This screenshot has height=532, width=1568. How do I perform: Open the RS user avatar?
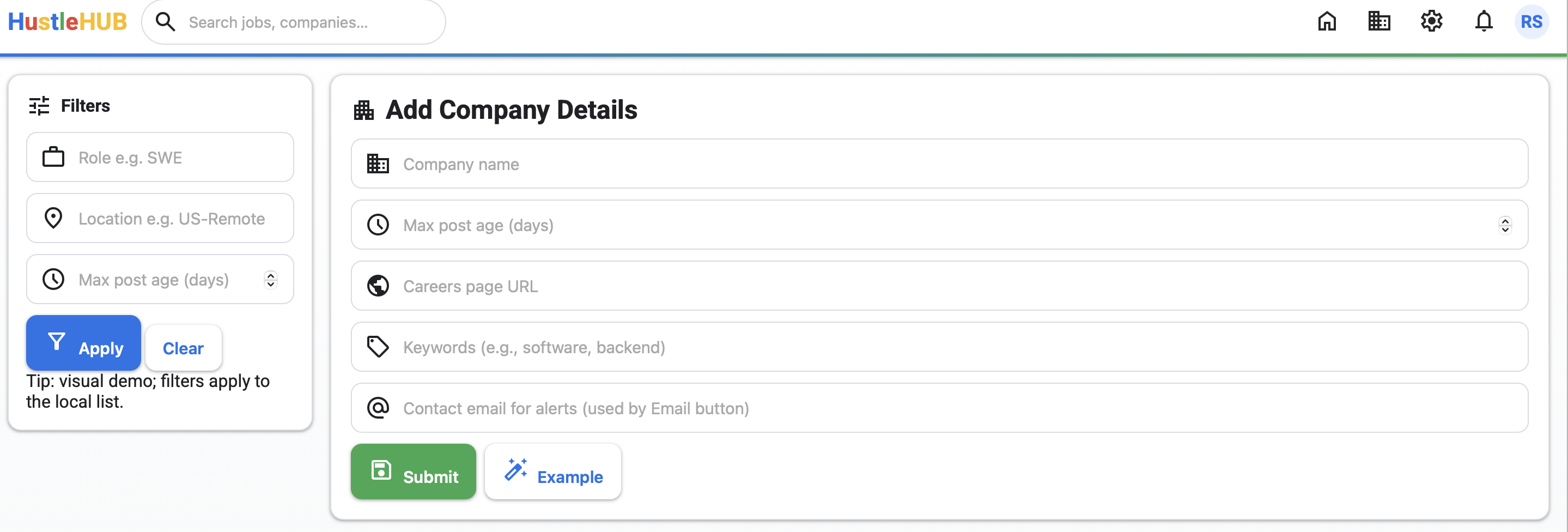(x=1531, y=22)
